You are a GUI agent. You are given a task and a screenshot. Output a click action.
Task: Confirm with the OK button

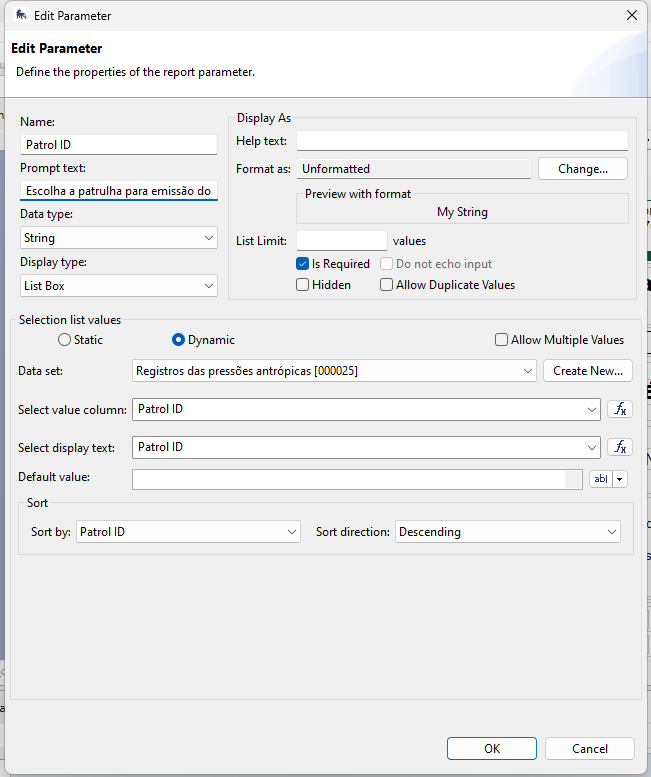coord(491,748)
